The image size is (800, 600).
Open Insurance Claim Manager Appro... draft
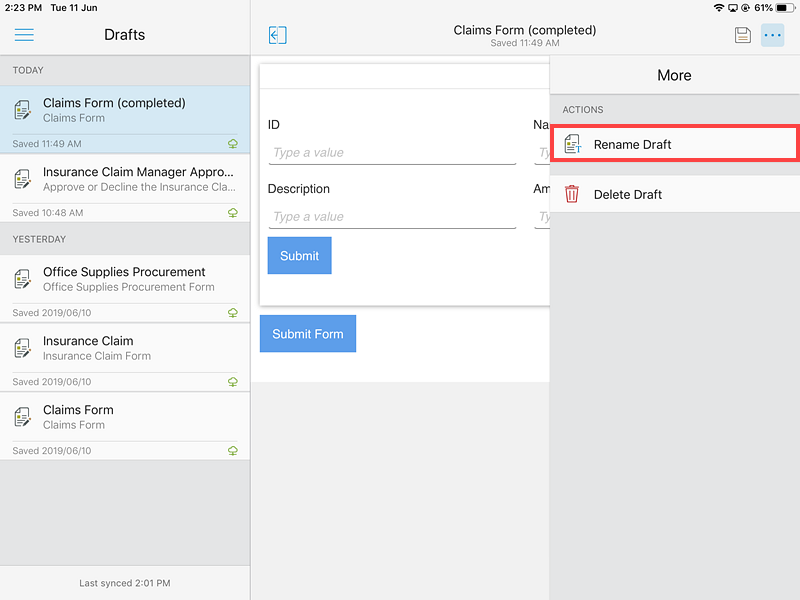click(x=125, y=188)
